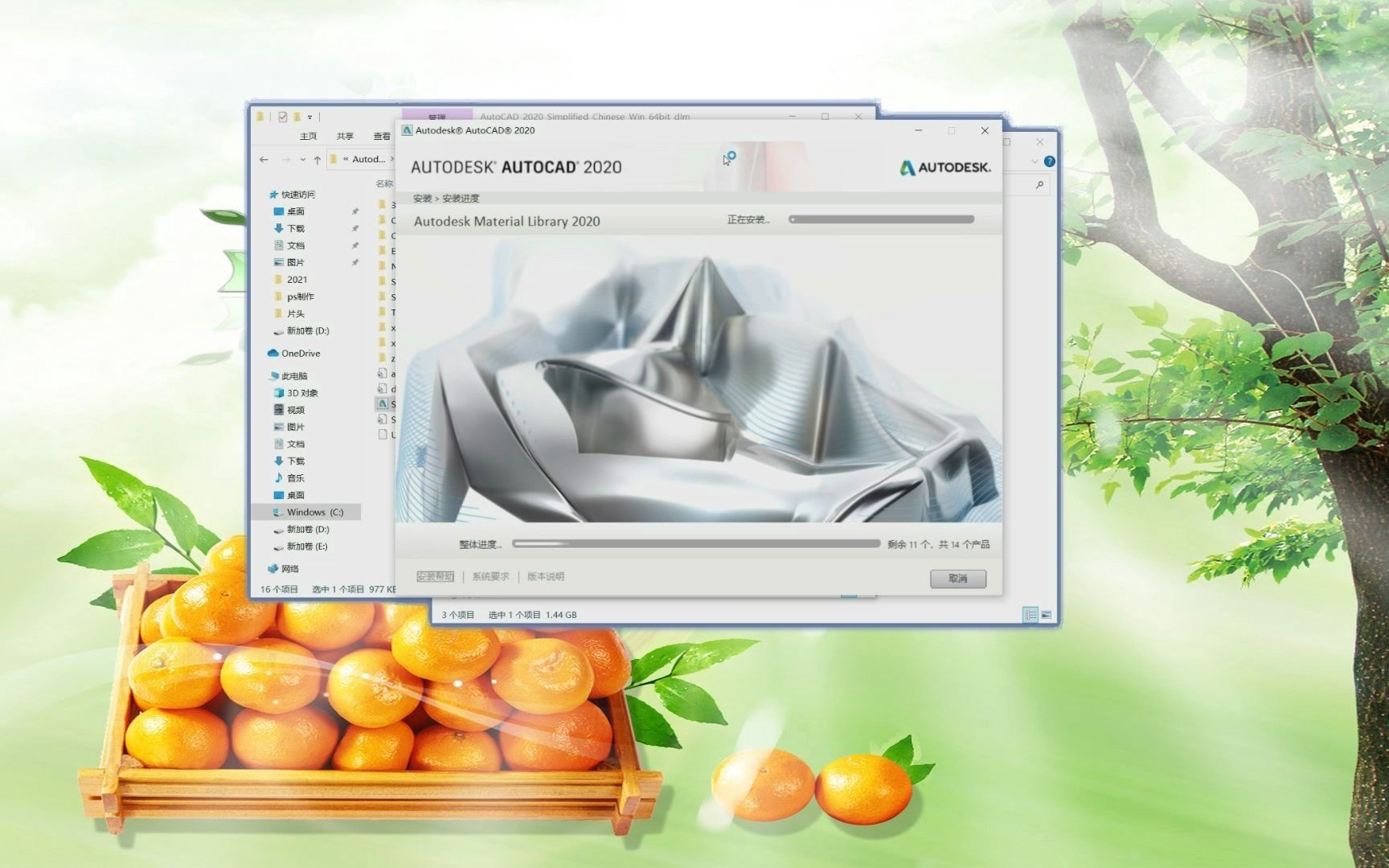Viewport: 1389px width, 868px height.
Task: Click the '安装 > 安装进度' breadcrumb
Action: point(446,199)
